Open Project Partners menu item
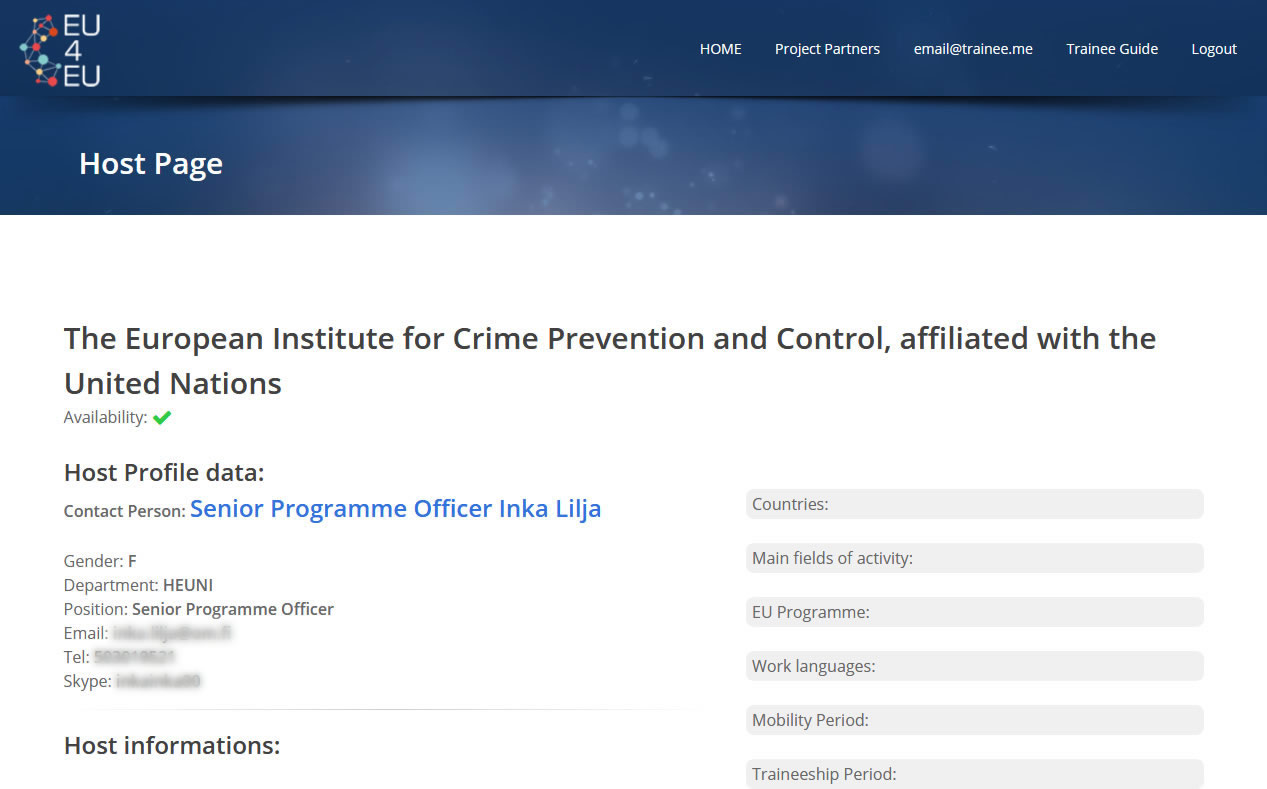The image size is (1267, 789). point(827,49)
